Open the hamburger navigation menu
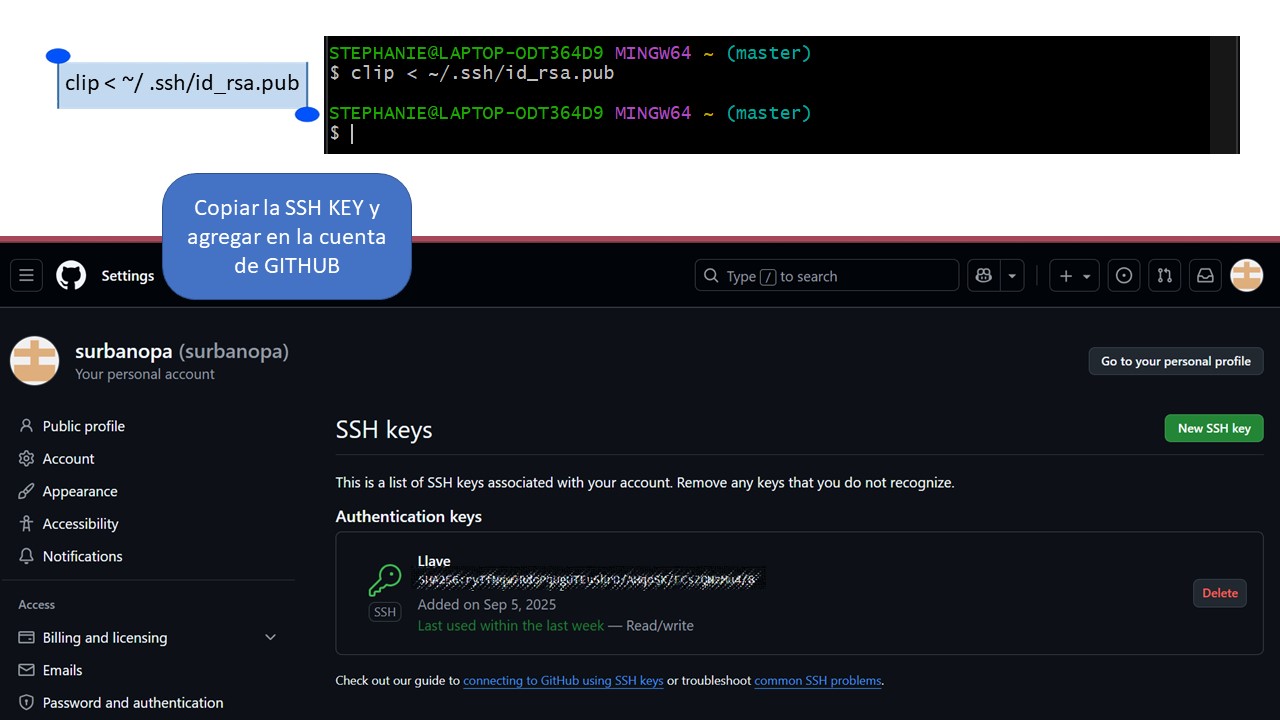The height and width of the screenshot is (720, 1280). (x=27, y=276)
